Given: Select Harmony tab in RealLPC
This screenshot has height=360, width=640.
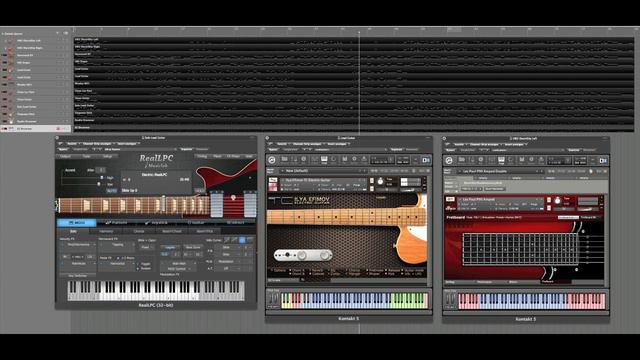Looking at the screenshot, I should click(x=106, y=231).
